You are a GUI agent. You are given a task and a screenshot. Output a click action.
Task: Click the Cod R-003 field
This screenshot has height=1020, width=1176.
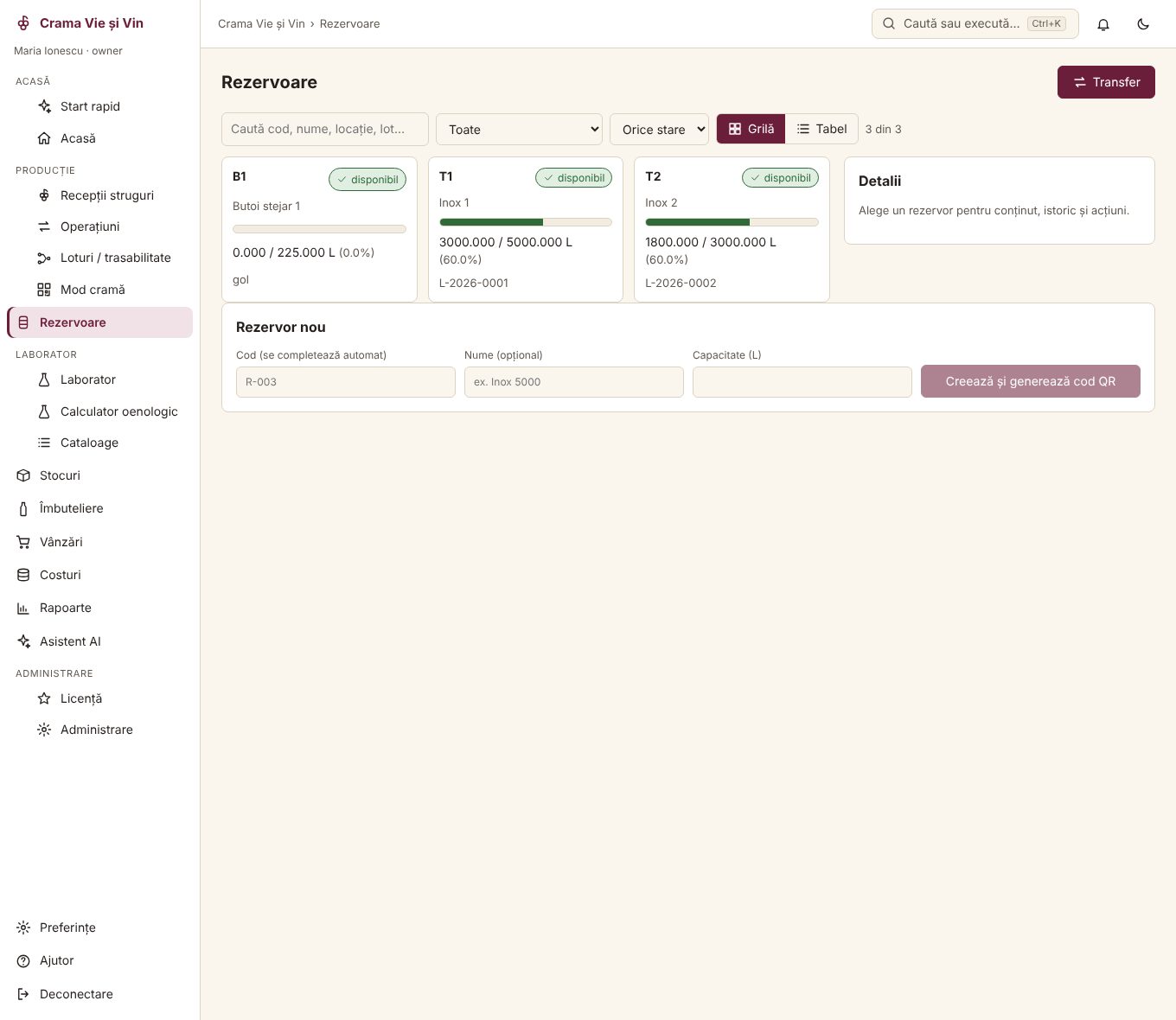click(x=346, y=382)
